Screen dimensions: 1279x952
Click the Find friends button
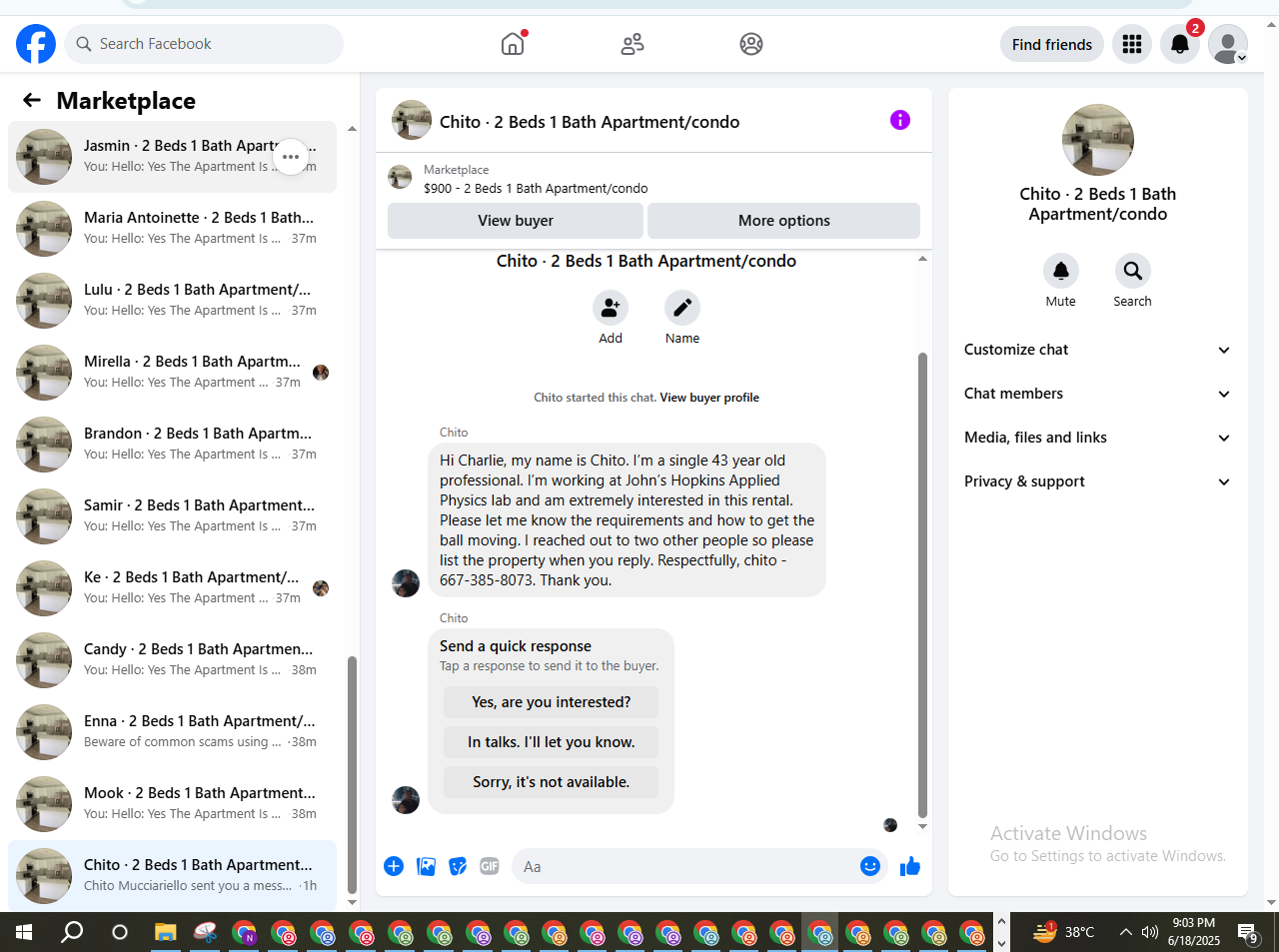(x=1052, y=44)
